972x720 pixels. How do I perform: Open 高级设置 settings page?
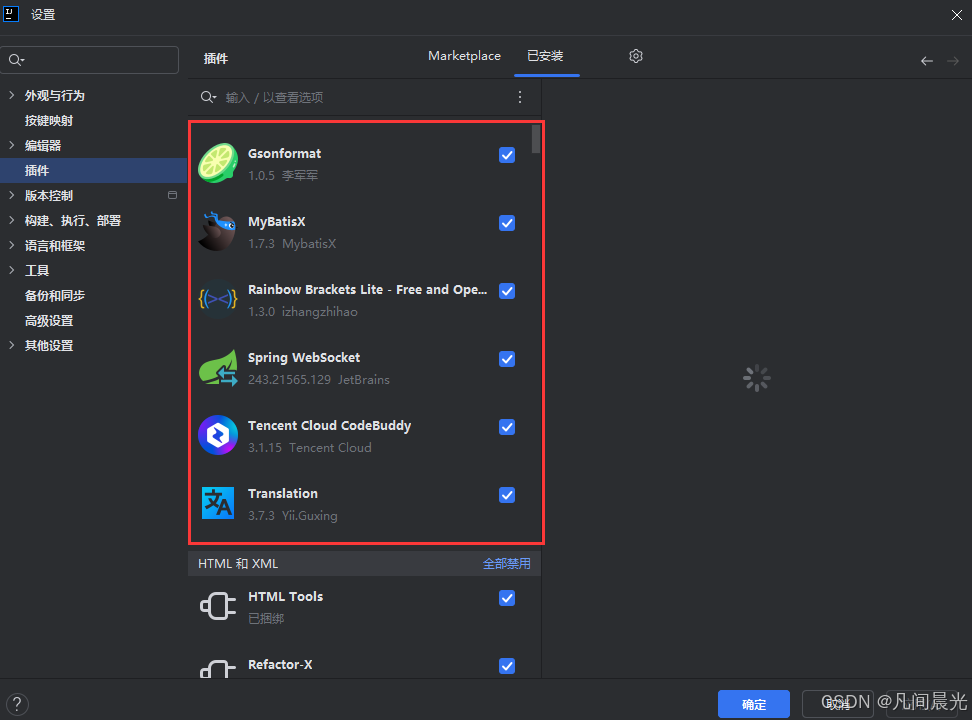pyautogui.click(x=49, y=321)
